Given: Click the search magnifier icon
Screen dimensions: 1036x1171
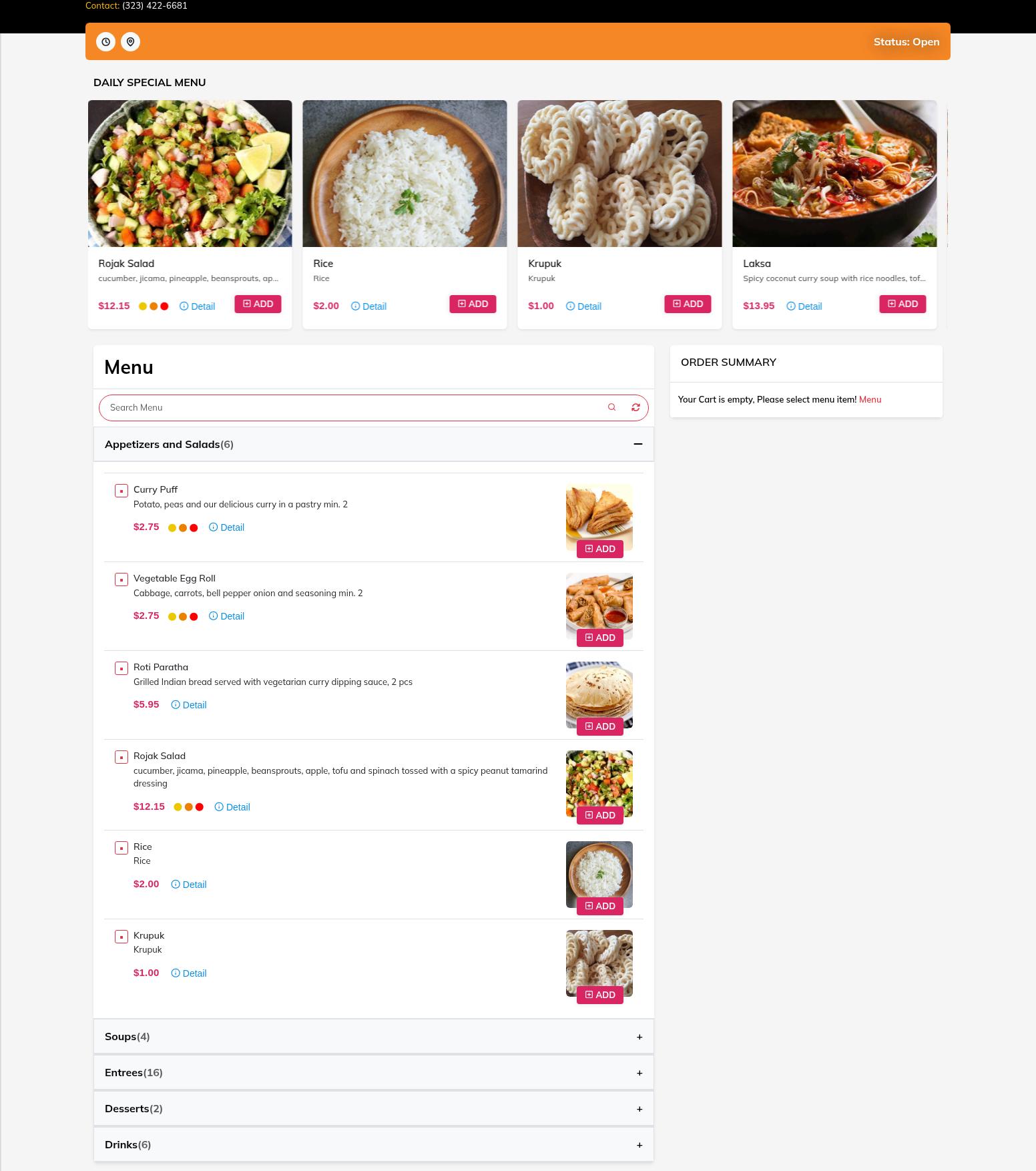Looking at the screenshot, I should 611,407.
